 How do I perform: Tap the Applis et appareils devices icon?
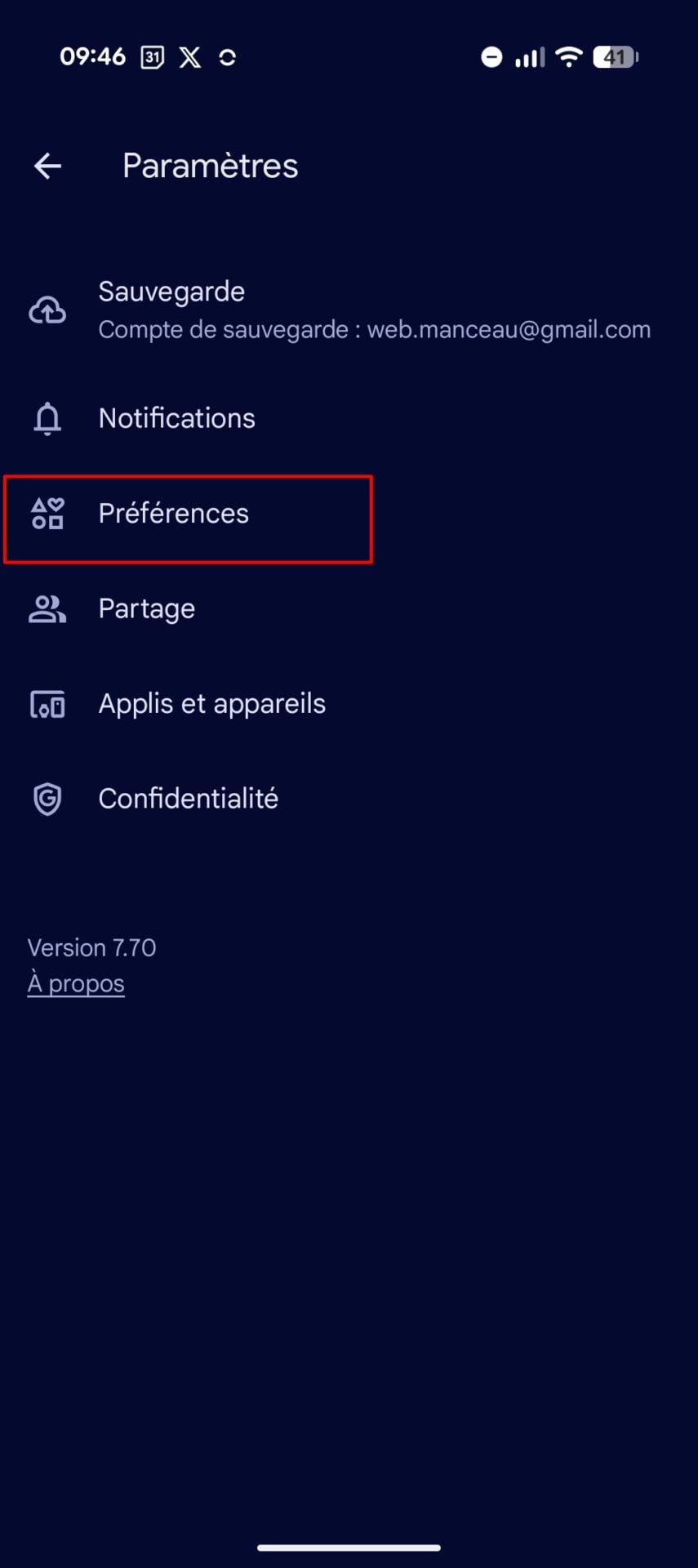[47, 704]
